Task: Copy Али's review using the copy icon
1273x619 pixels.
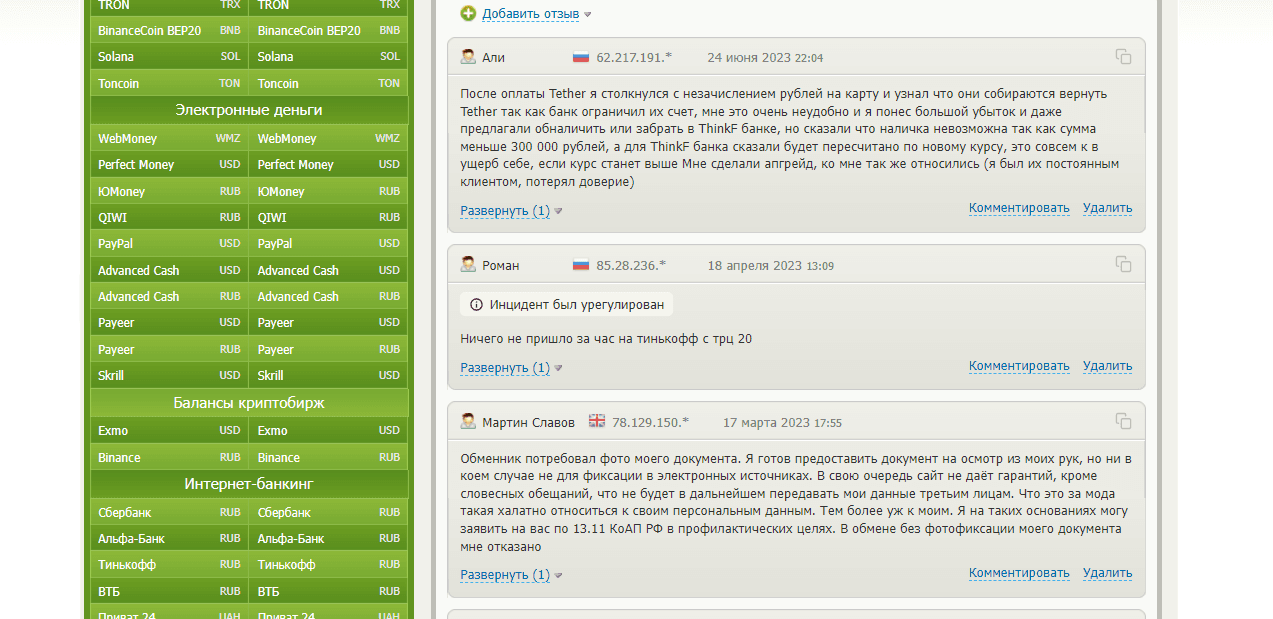Action: tap(1123, 57)
